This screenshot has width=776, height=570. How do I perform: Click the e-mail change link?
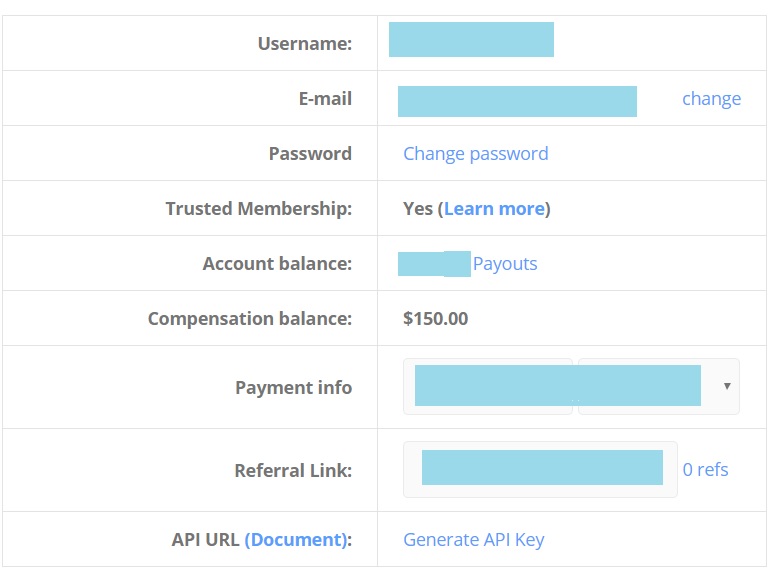pyautogui.click(x=711, y=98)
